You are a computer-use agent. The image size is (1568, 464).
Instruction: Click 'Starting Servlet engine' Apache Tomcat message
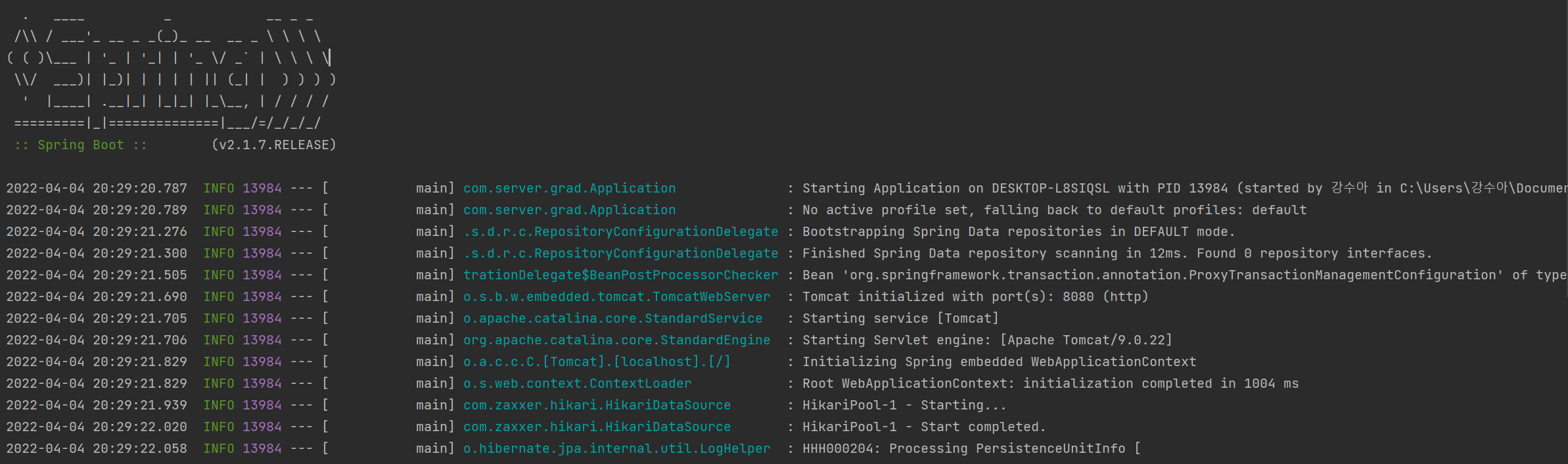click(987, 340)
